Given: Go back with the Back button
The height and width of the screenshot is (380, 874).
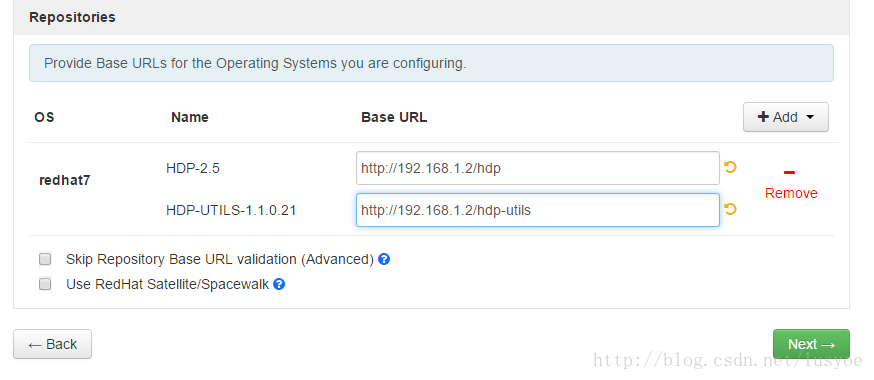Looking at the screenshot, I should tap(52, 344).
